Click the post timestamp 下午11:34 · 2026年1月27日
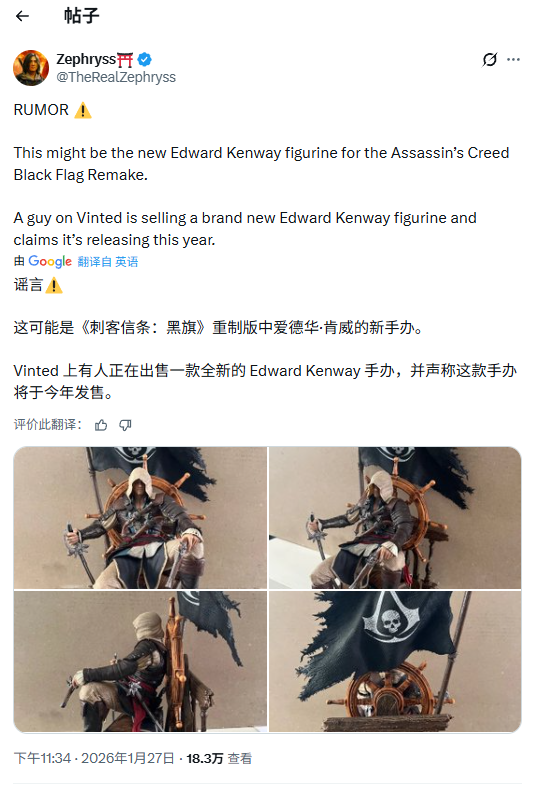Viewport: 534px width, 786px height. pos(94,758)
